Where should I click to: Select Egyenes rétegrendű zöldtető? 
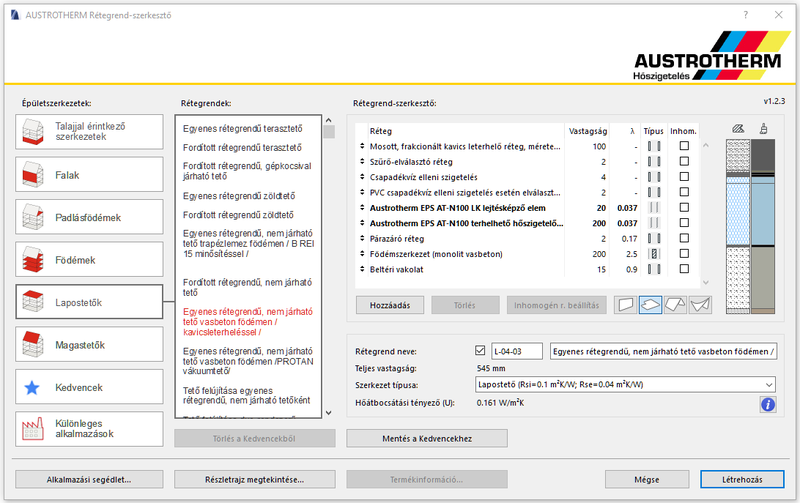[239, 196]
